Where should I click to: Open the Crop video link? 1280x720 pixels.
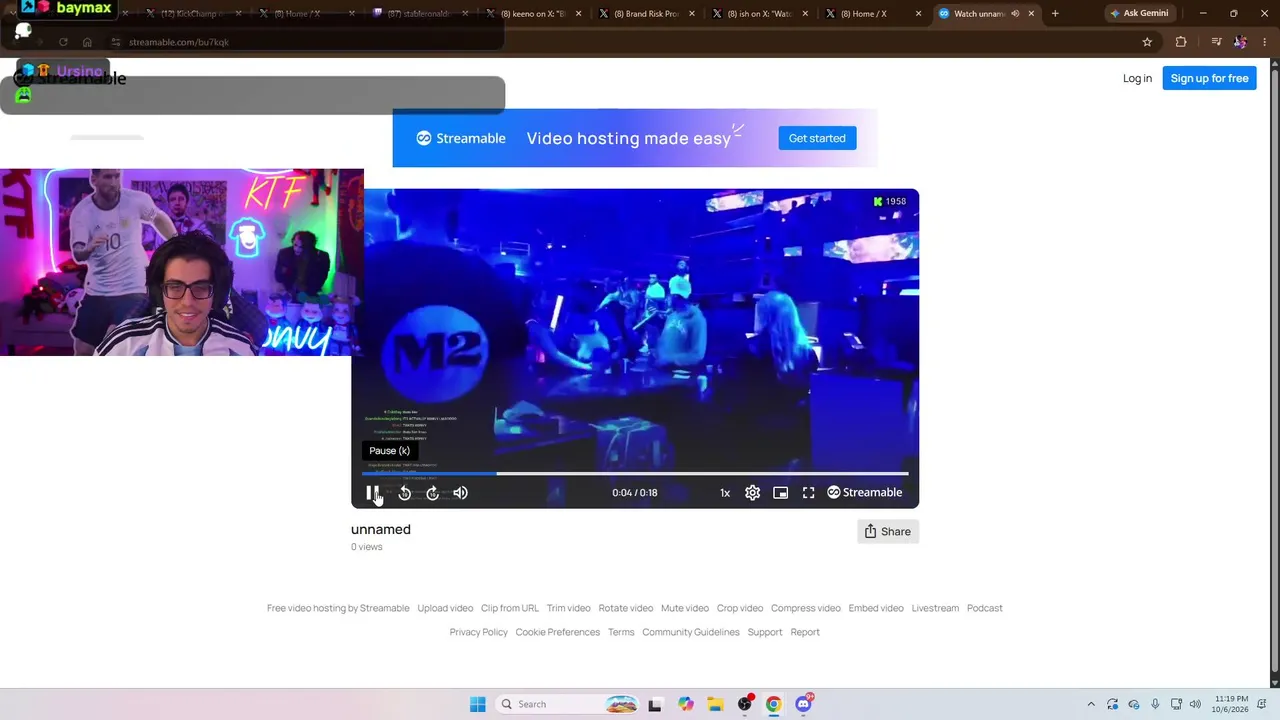tap(739, 608)
